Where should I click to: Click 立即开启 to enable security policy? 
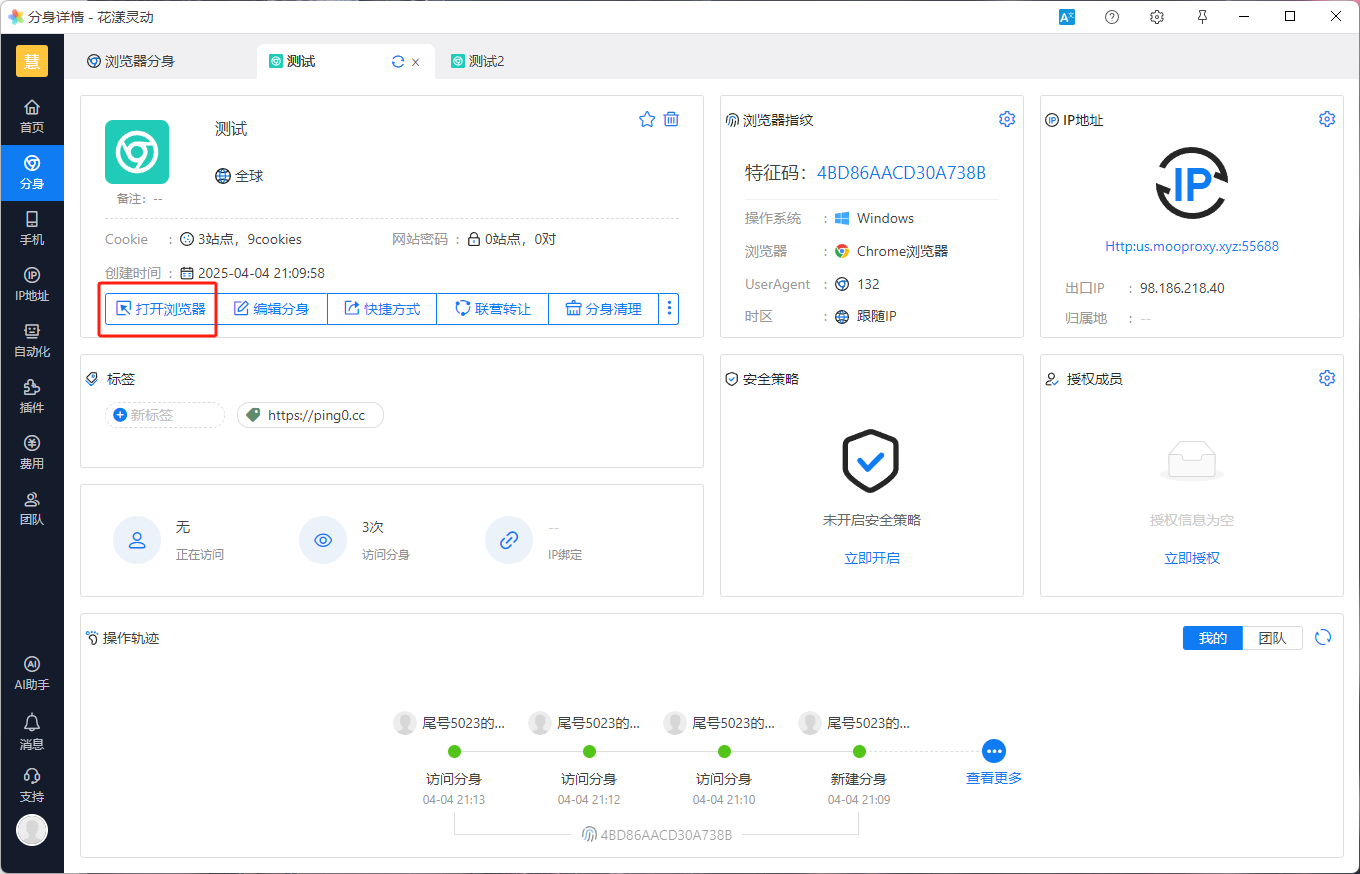click(x=871, y=558)
